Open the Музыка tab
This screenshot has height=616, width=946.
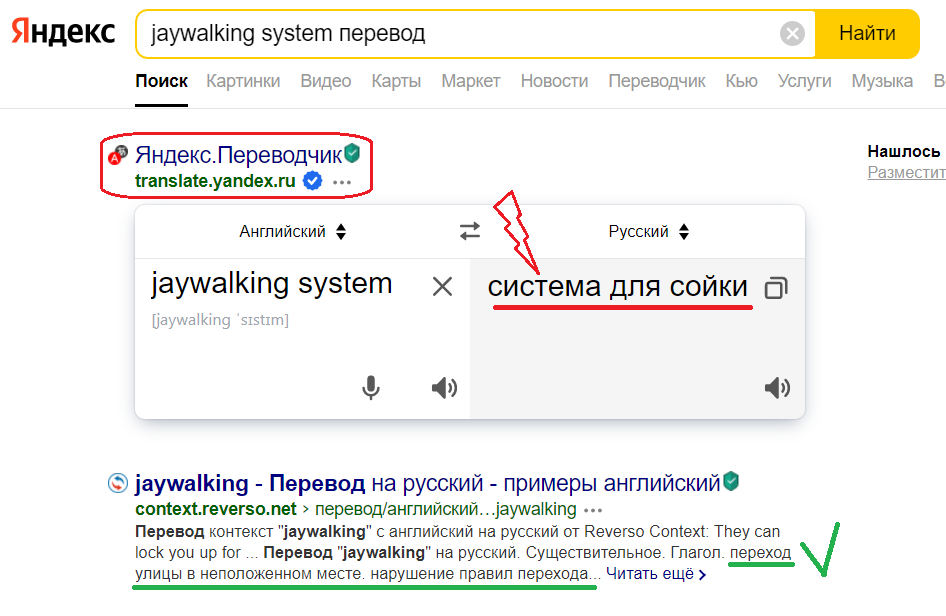882,81
